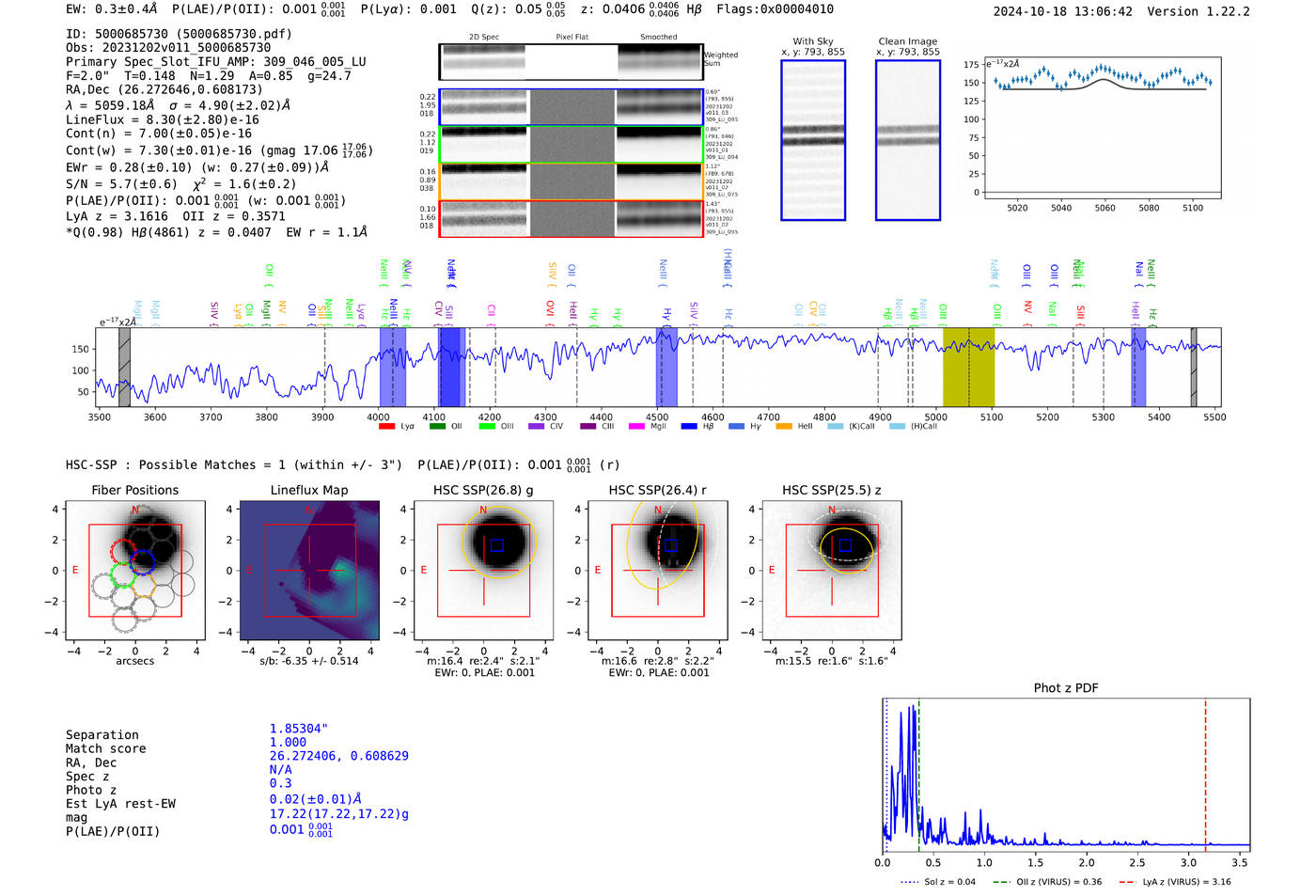Screen dimensions: 1316x896
Task: Click the blue band near 4500 Å
Action: [666, 367]
